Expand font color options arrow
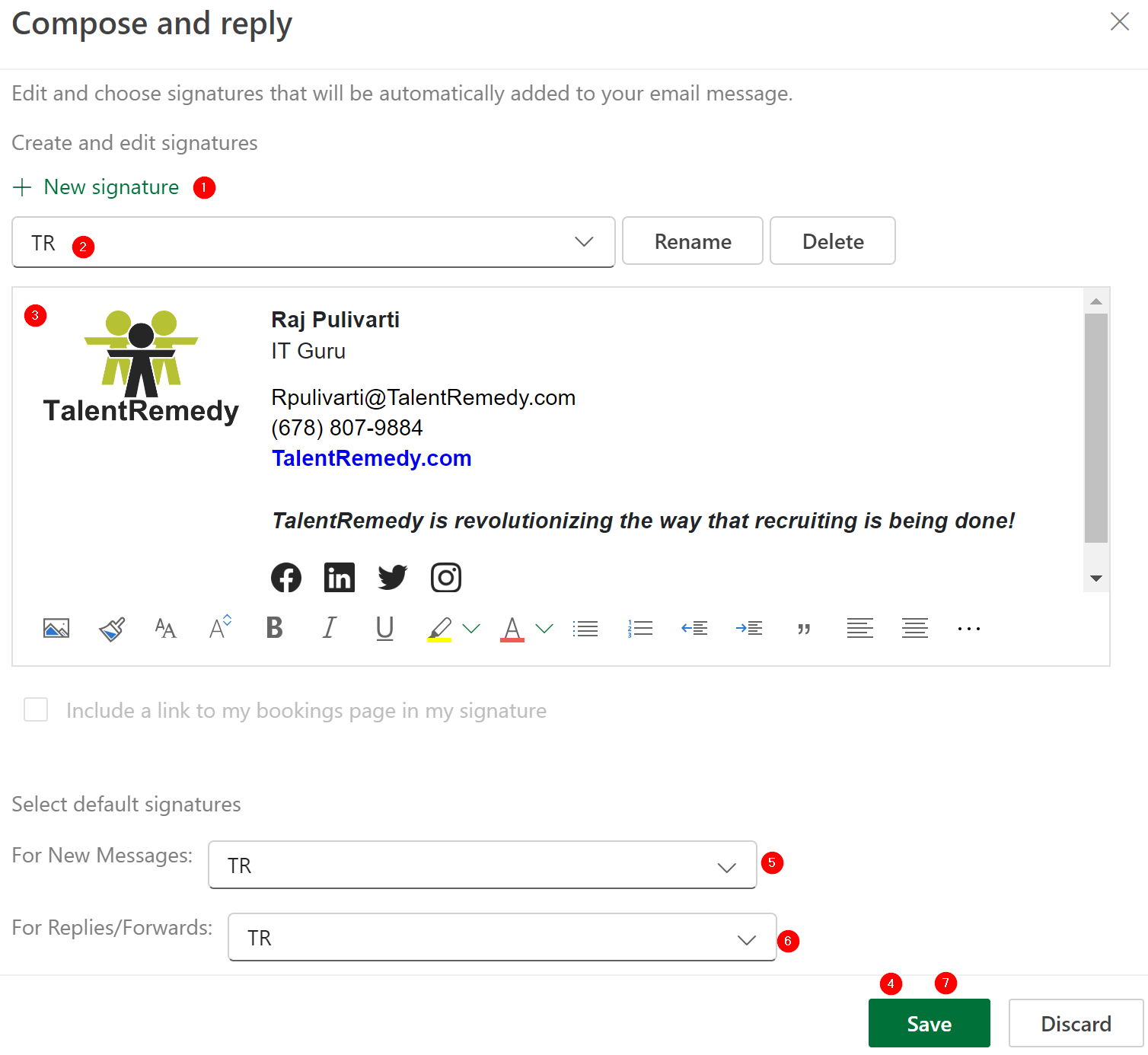 [544, 629]
